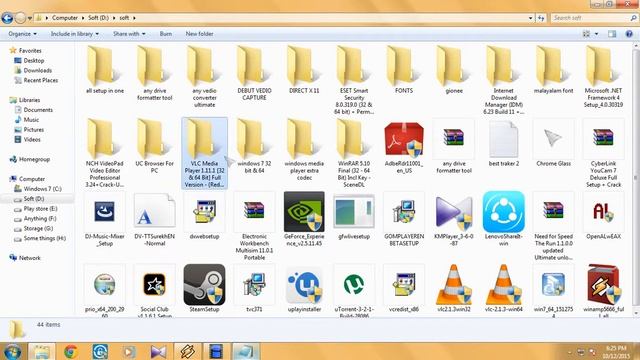The height and width of the screenshot is (360, 640).
Task: Select the Chrome Glass file icon
Action: (x=553, y=139)
